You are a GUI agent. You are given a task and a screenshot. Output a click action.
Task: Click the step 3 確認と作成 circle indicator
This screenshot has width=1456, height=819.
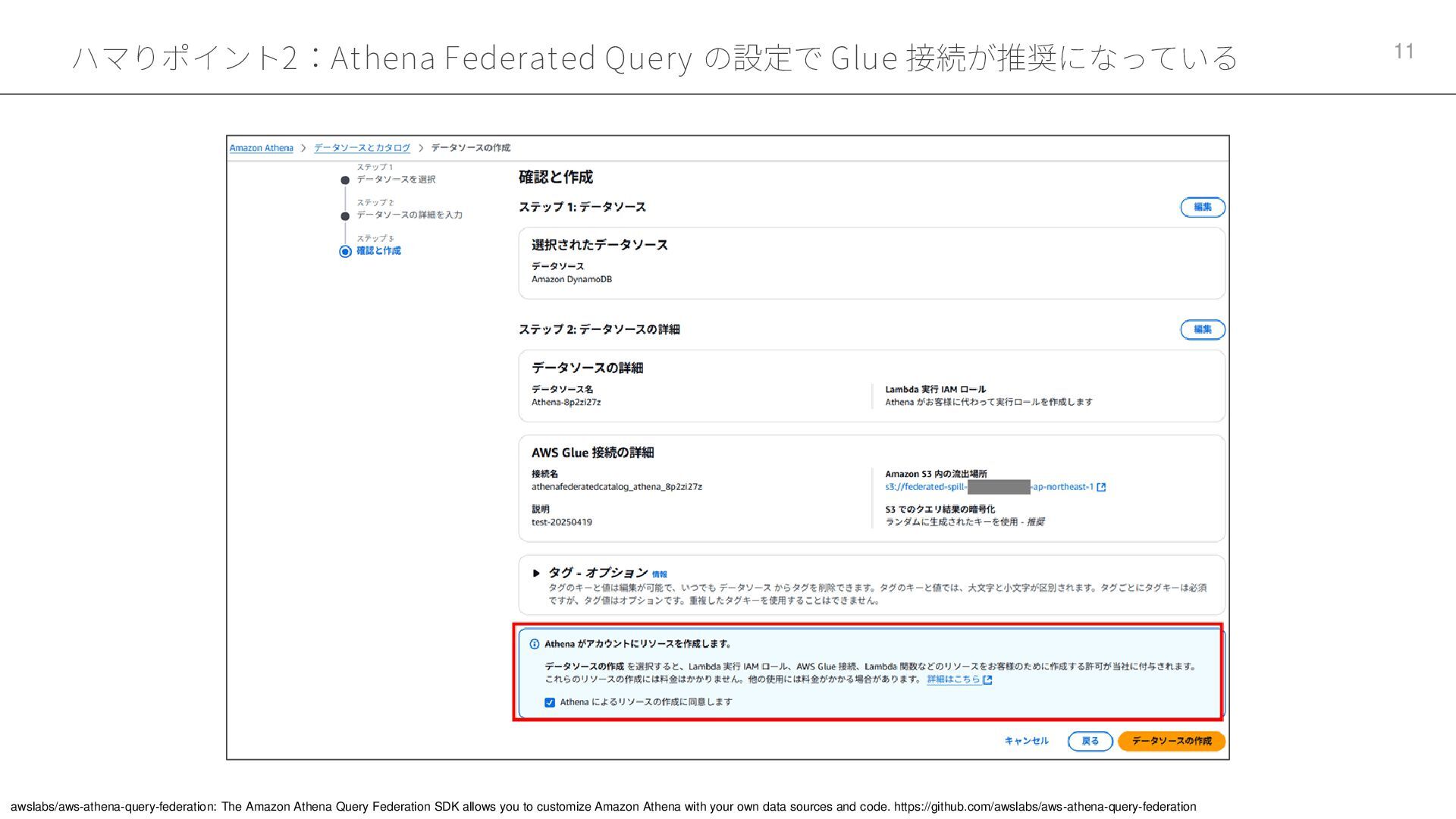click(345, 251)
